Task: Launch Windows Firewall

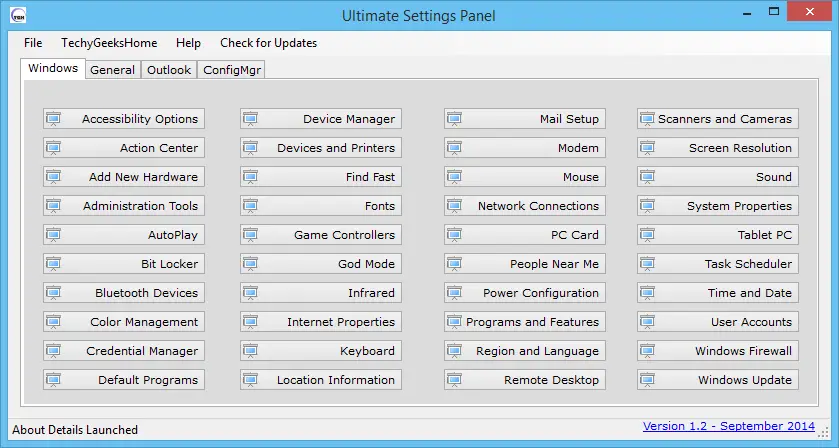Action: click(x=718, y=351)
